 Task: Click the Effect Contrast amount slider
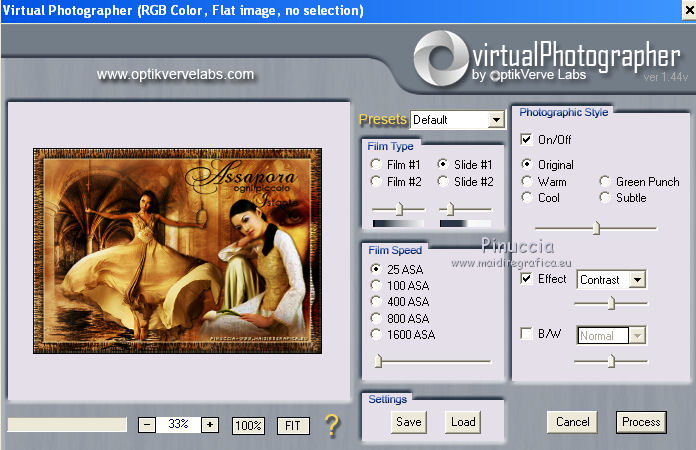(x=611, y=304)
